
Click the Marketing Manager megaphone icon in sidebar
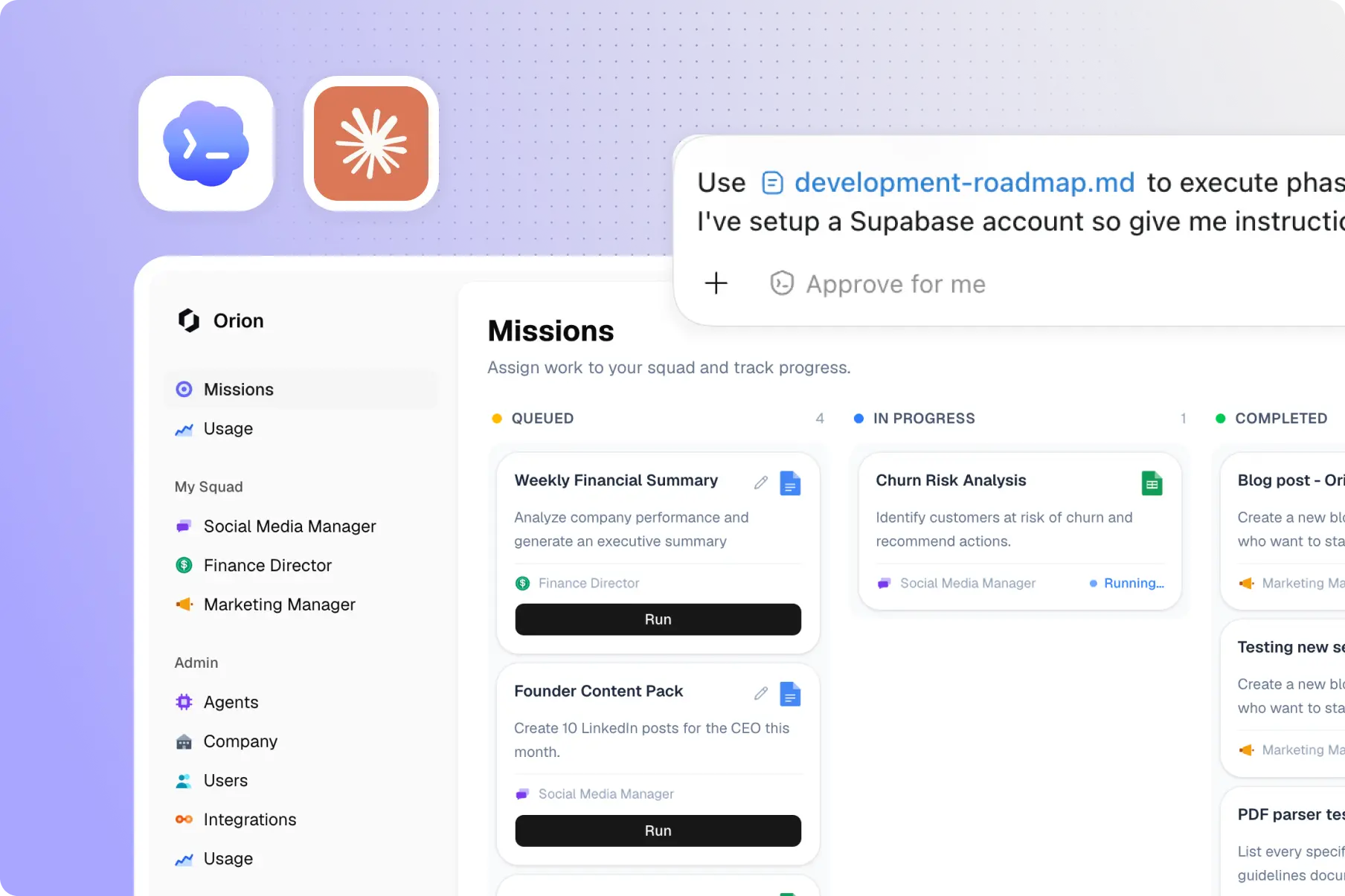coord(184,605)
